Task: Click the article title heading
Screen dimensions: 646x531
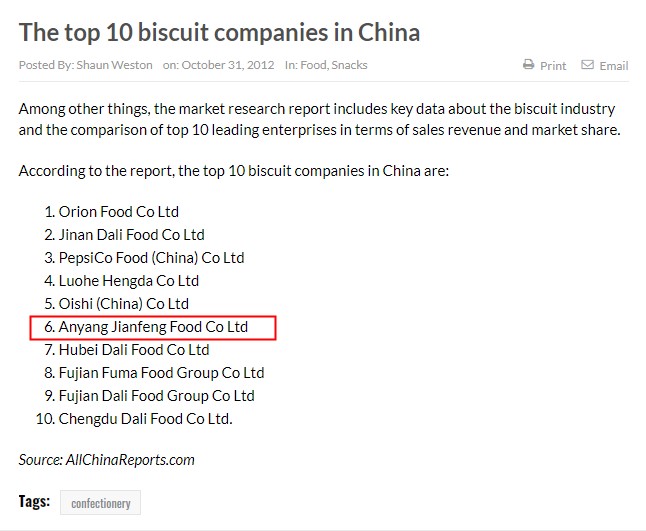Action: [219, 33]
